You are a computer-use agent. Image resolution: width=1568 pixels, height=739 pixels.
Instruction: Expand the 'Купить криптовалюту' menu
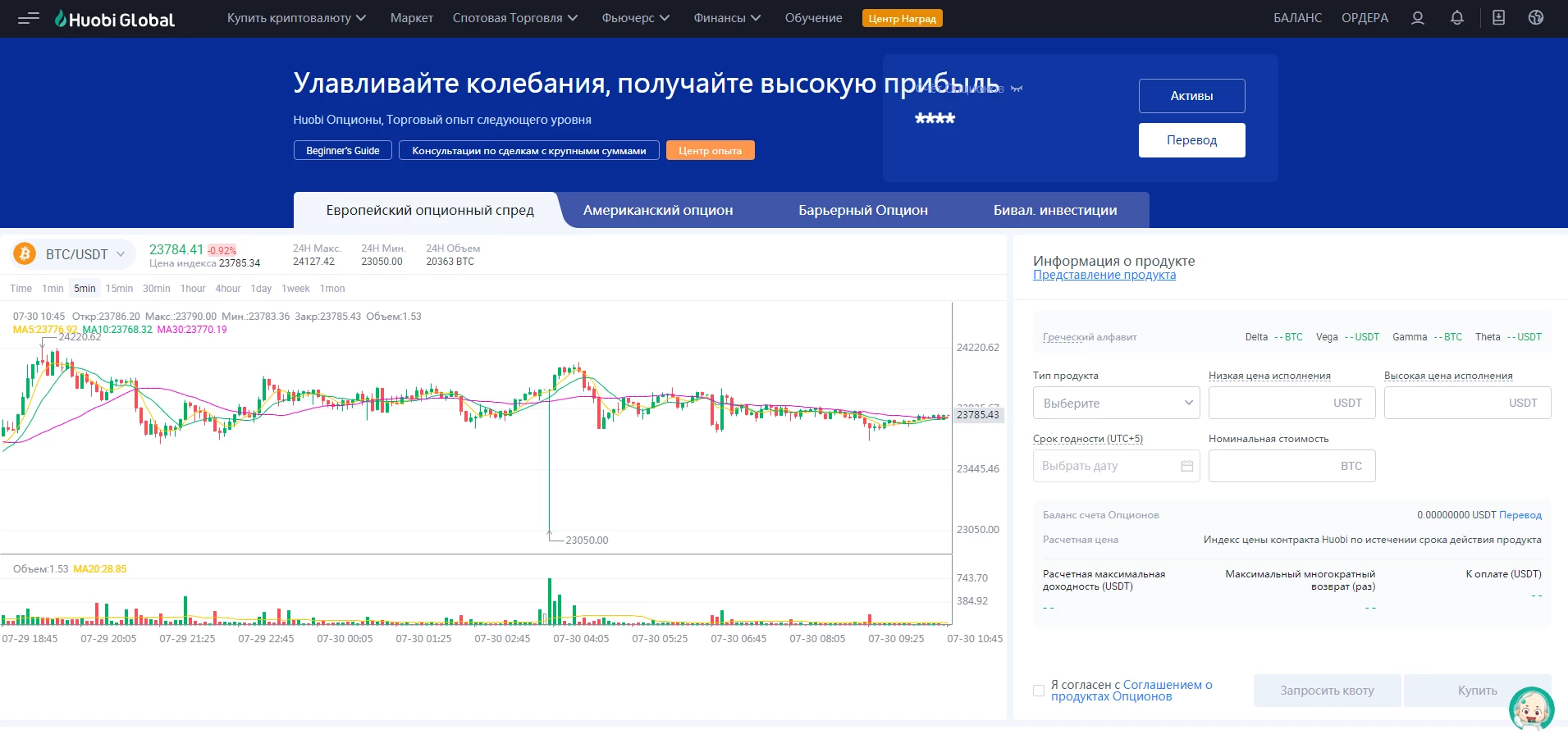click(296, 18)
